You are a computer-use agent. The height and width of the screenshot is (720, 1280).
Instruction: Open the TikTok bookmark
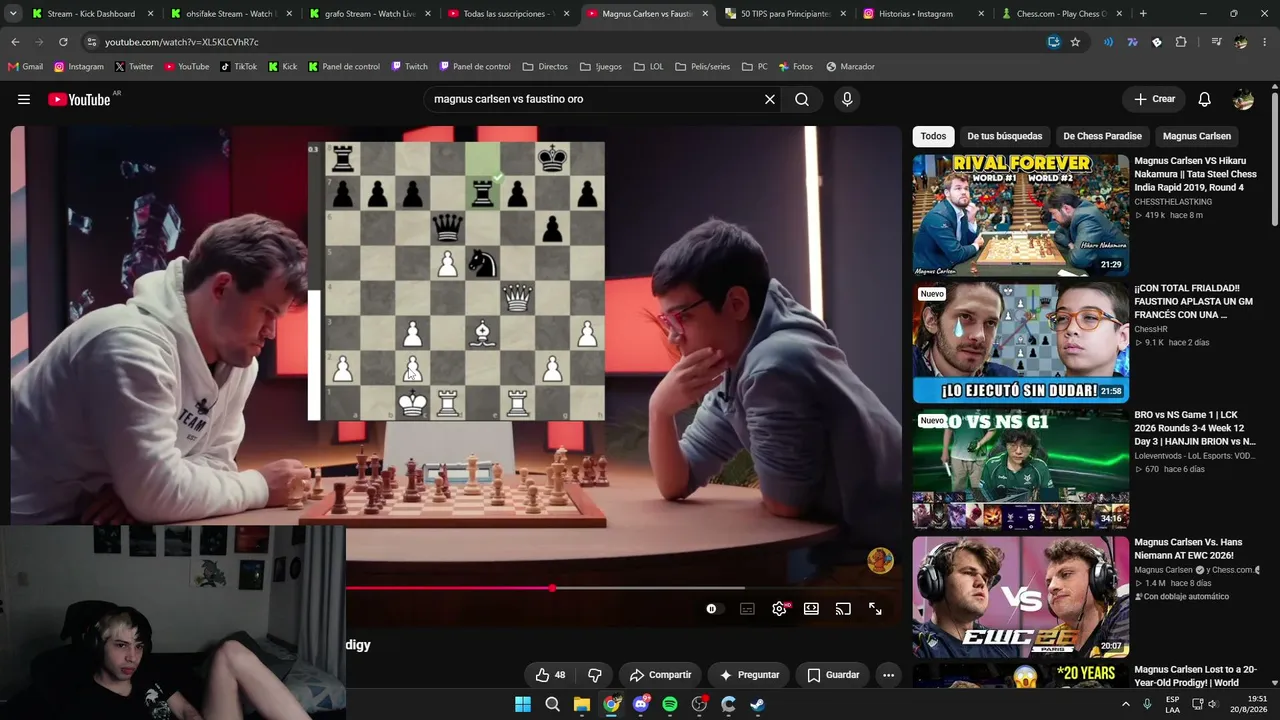[238, 67]
